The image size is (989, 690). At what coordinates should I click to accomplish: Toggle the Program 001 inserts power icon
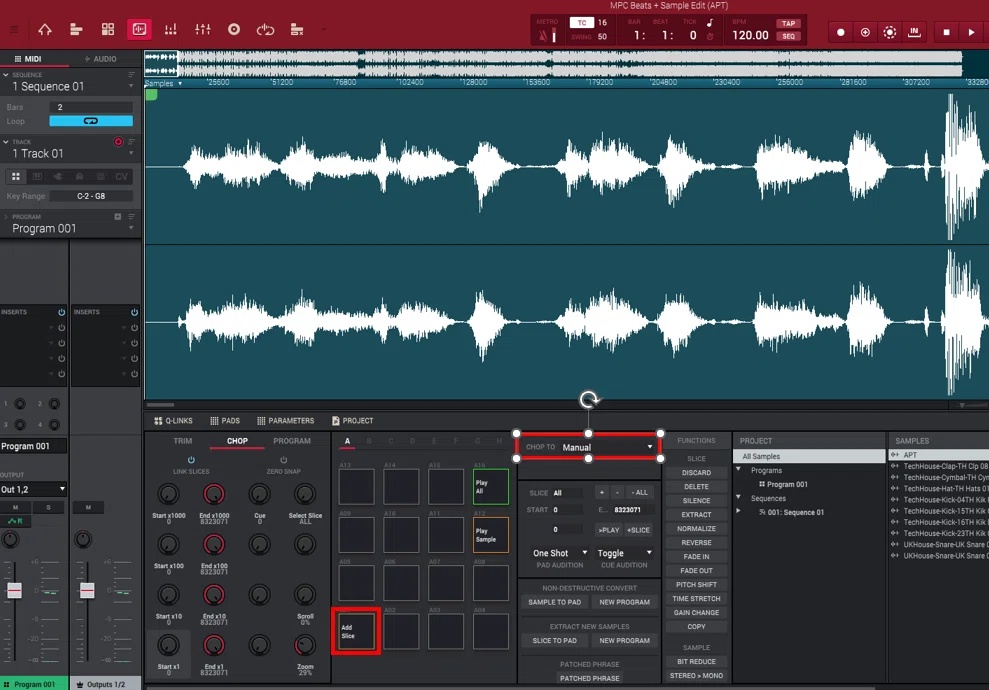click(x=62, y=312)
